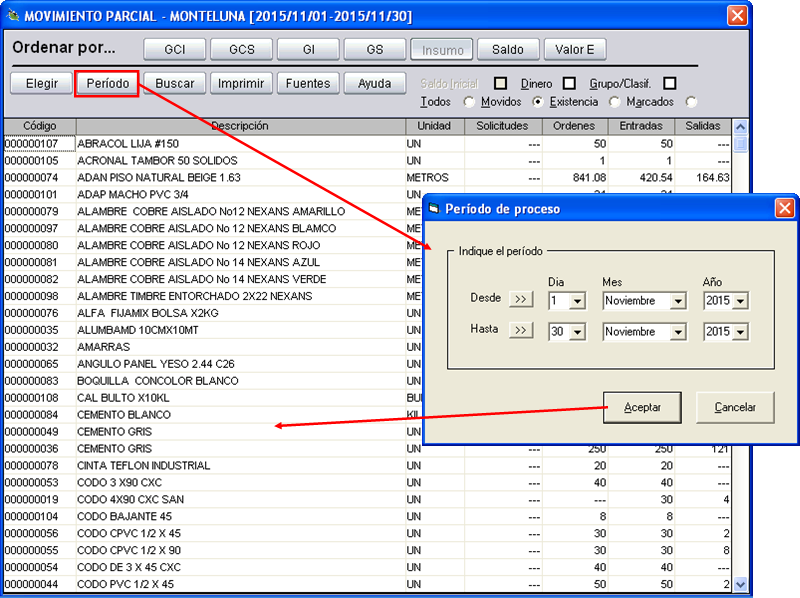Screen dimensions: 800x598
Task: Sort the list by GS
Action: point(375,49)
